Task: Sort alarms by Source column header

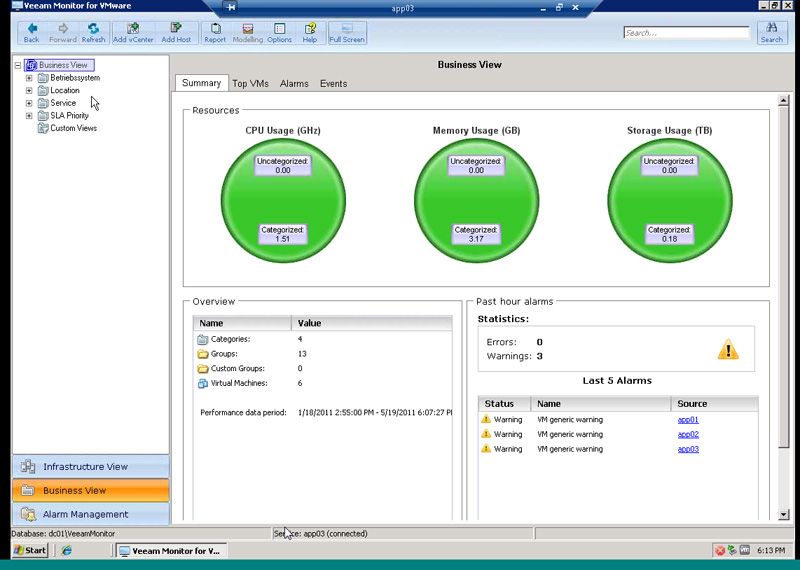Action: click(x=715, y=404)
